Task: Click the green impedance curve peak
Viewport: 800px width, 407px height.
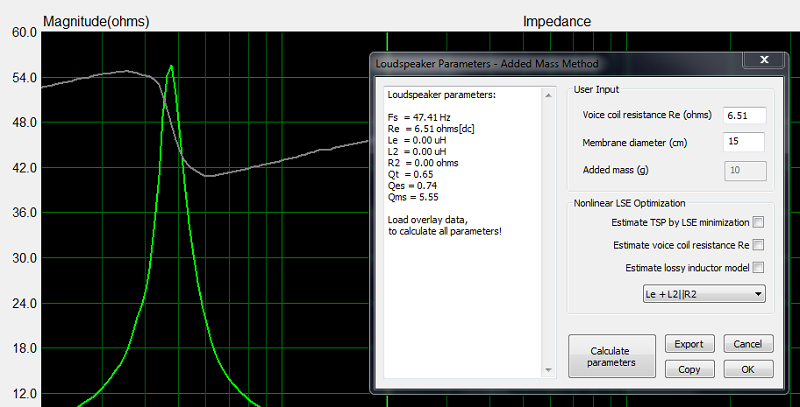Action: (171, 66)
